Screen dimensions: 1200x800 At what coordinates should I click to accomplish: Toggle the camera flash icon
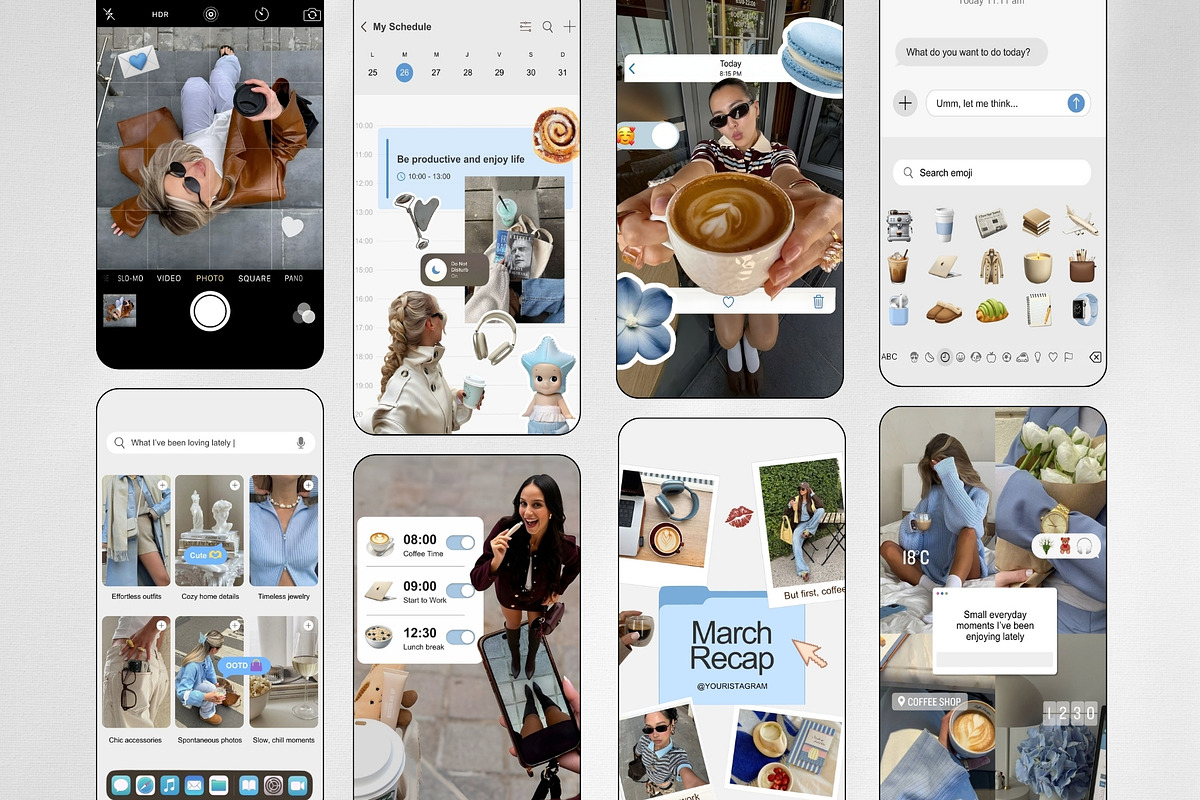[110, 15]
